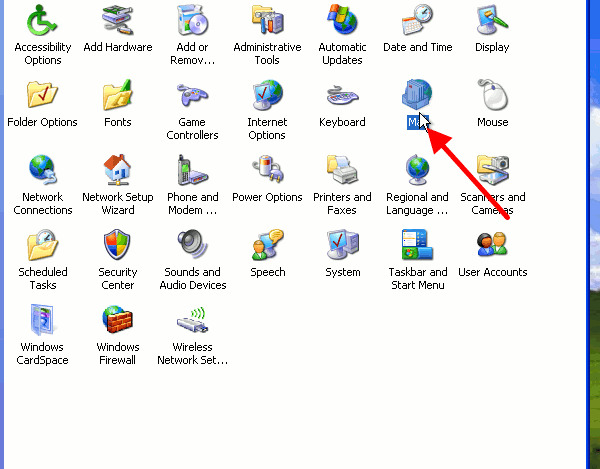The height and width of the screenshot is (469, 600).
Task: Click the "Fonts" label
Action: pos(117,122)
